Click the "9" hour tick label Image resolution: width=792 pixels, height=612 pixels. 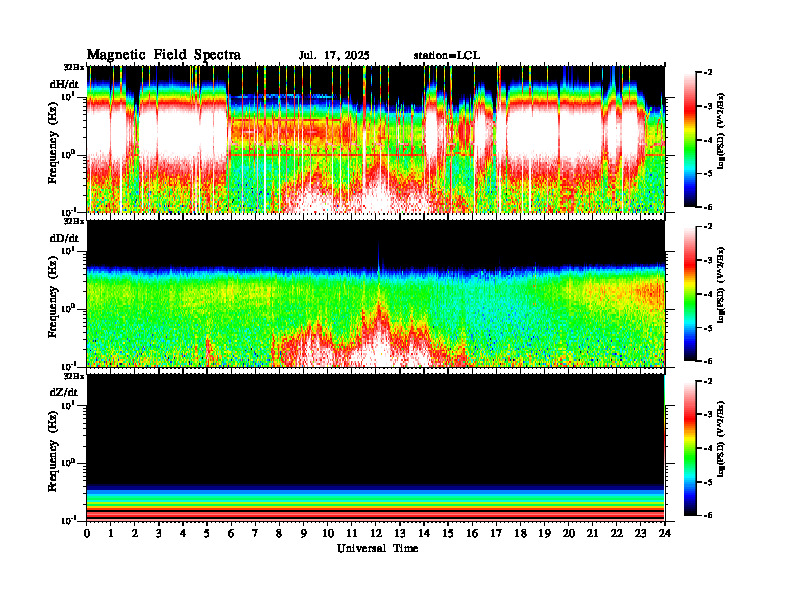coord(304,533)
